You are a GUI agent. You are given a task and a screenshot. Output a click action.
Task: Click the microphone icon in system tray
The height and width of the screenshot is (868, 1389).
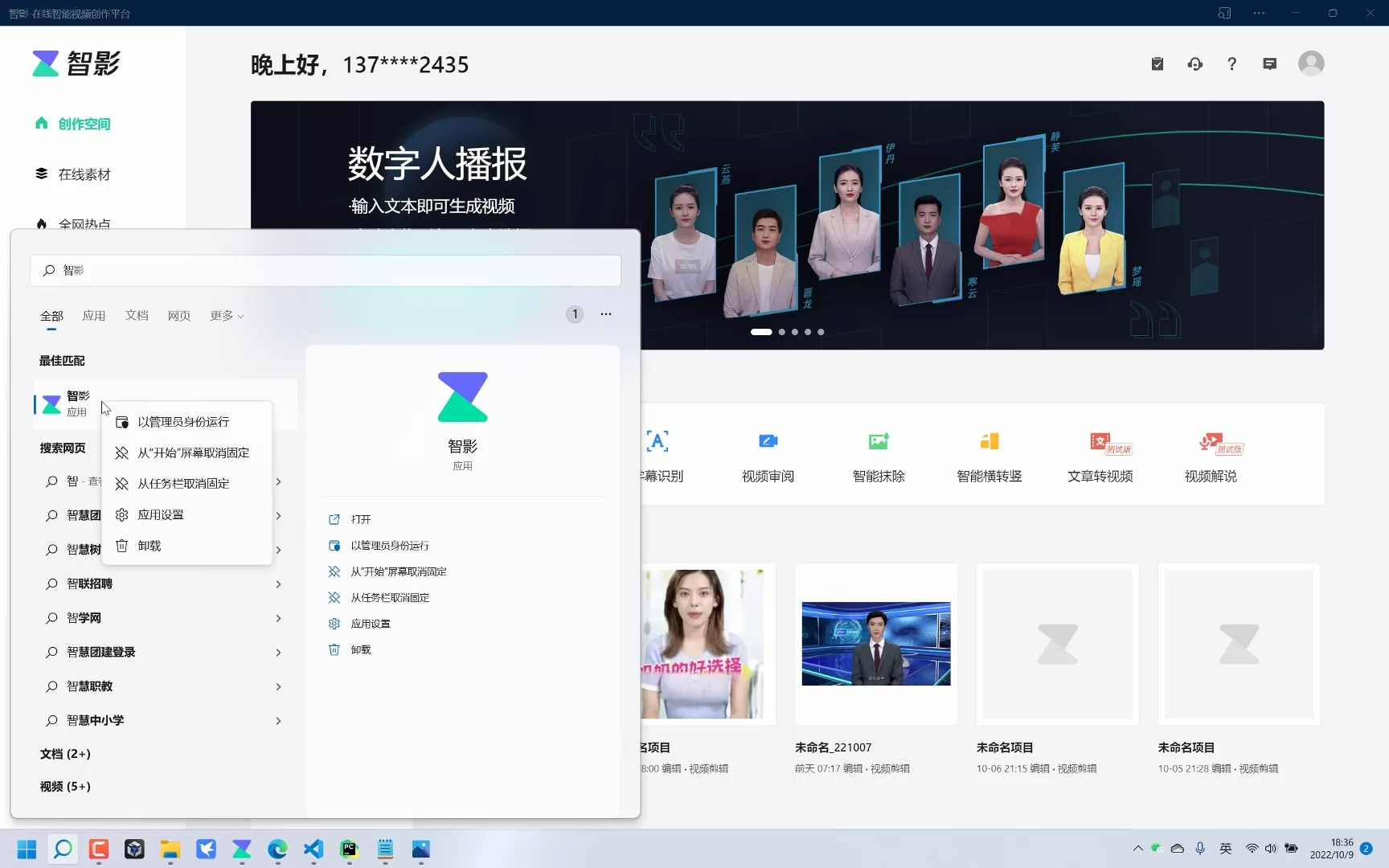tap(1200, 849)
